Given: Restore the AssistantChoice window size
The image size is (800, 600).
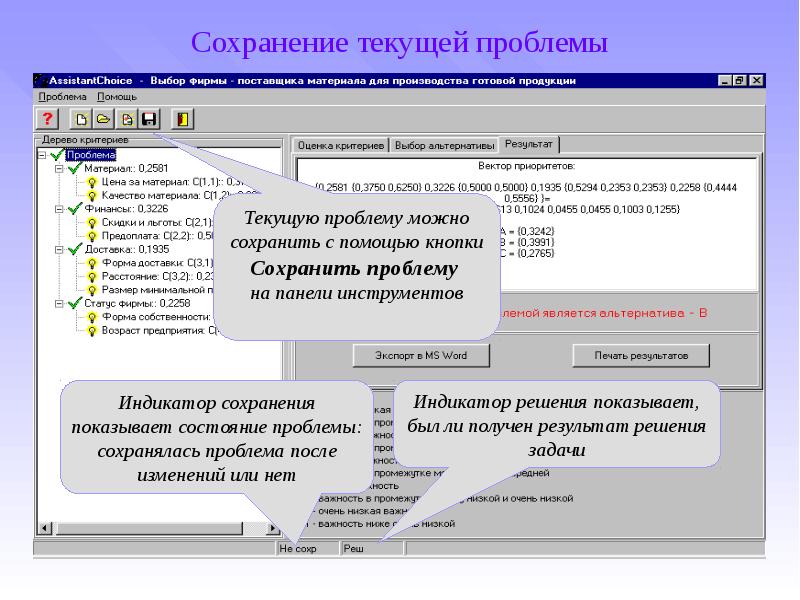Looking at the screenshot, I should click(739, 81).
